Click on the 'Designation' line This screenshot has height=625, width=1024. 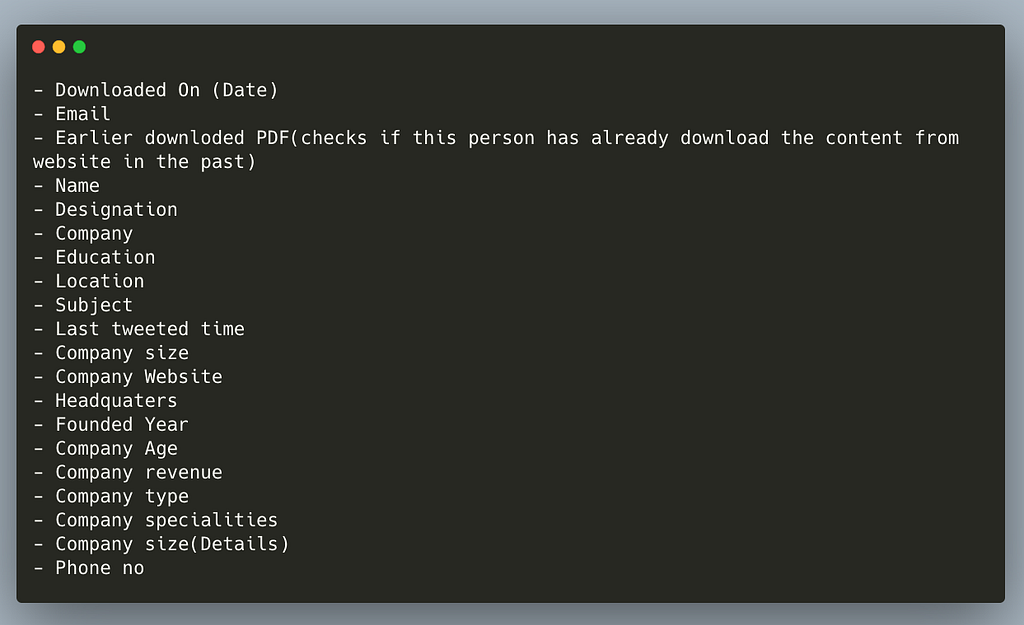[x=106, y=210]
